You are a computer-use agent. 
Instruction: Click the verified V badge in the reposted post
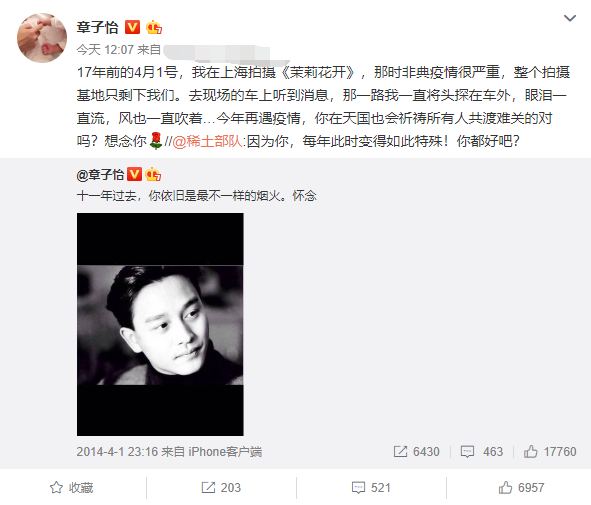[x=134, y=174]
